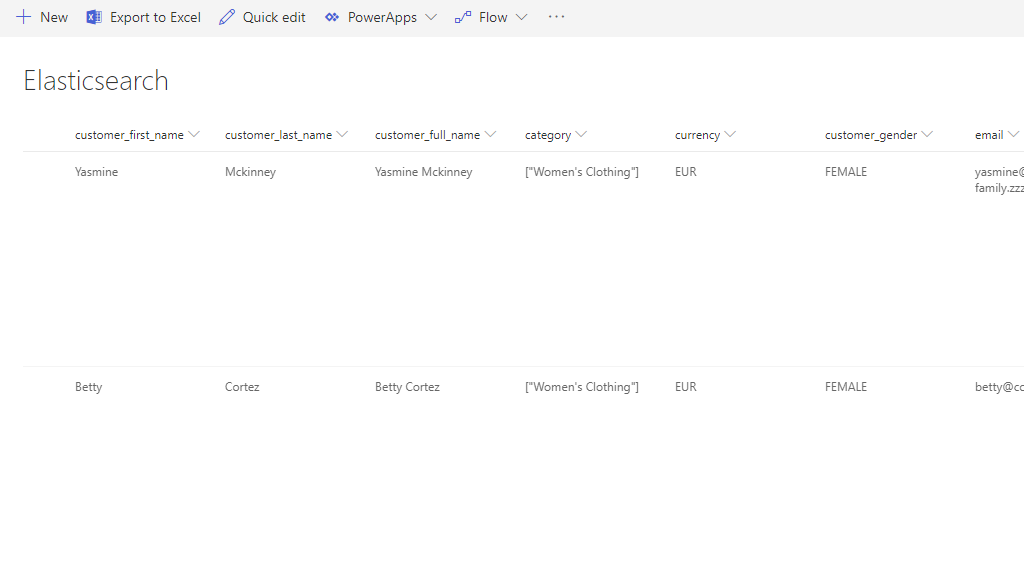Open the customer_full_name column dropdown
Viewport: 1024px width, 561px height.
(x=490, y=134)
